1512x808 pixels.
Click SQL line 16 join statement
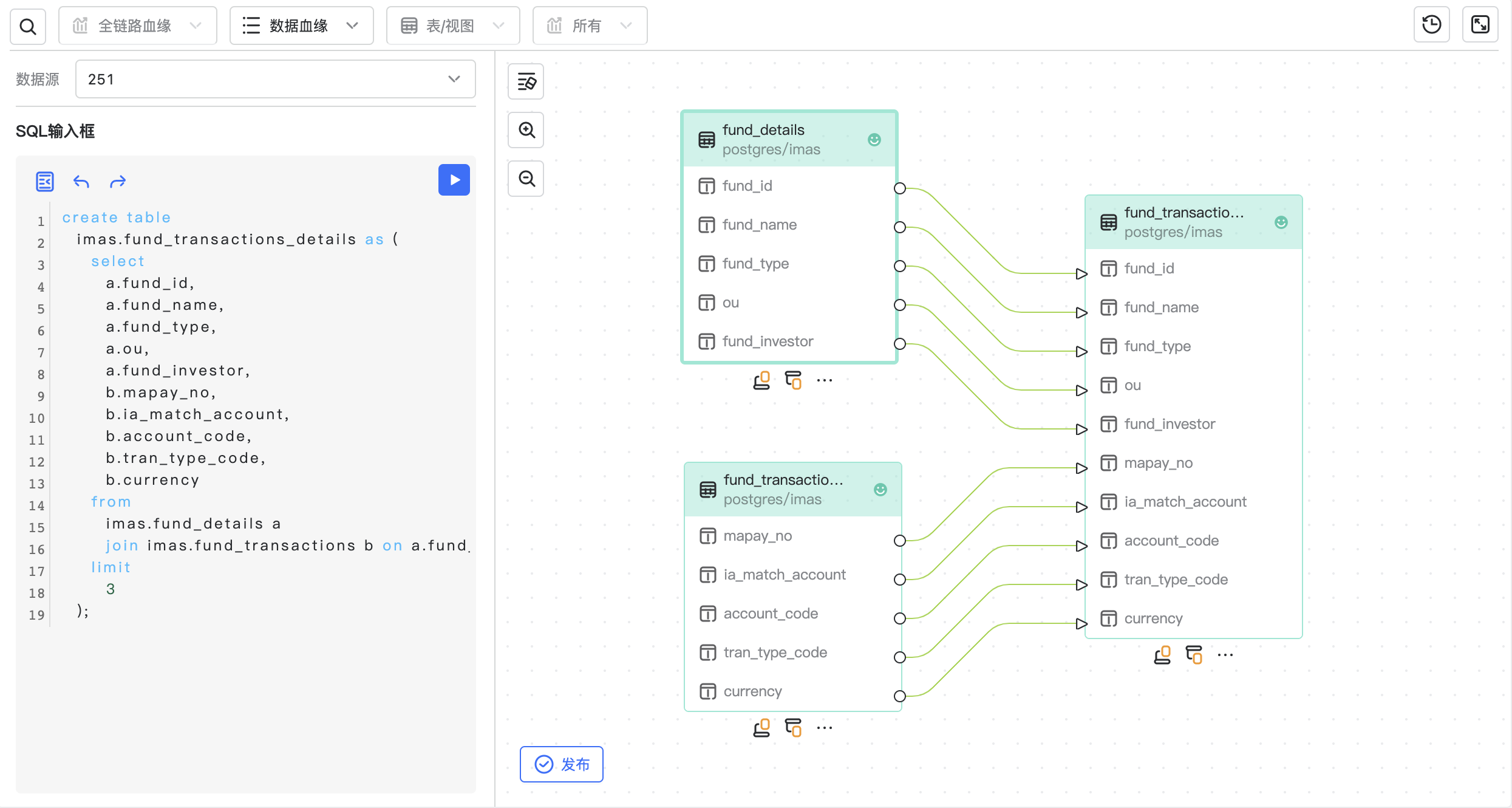pos(288,546)
